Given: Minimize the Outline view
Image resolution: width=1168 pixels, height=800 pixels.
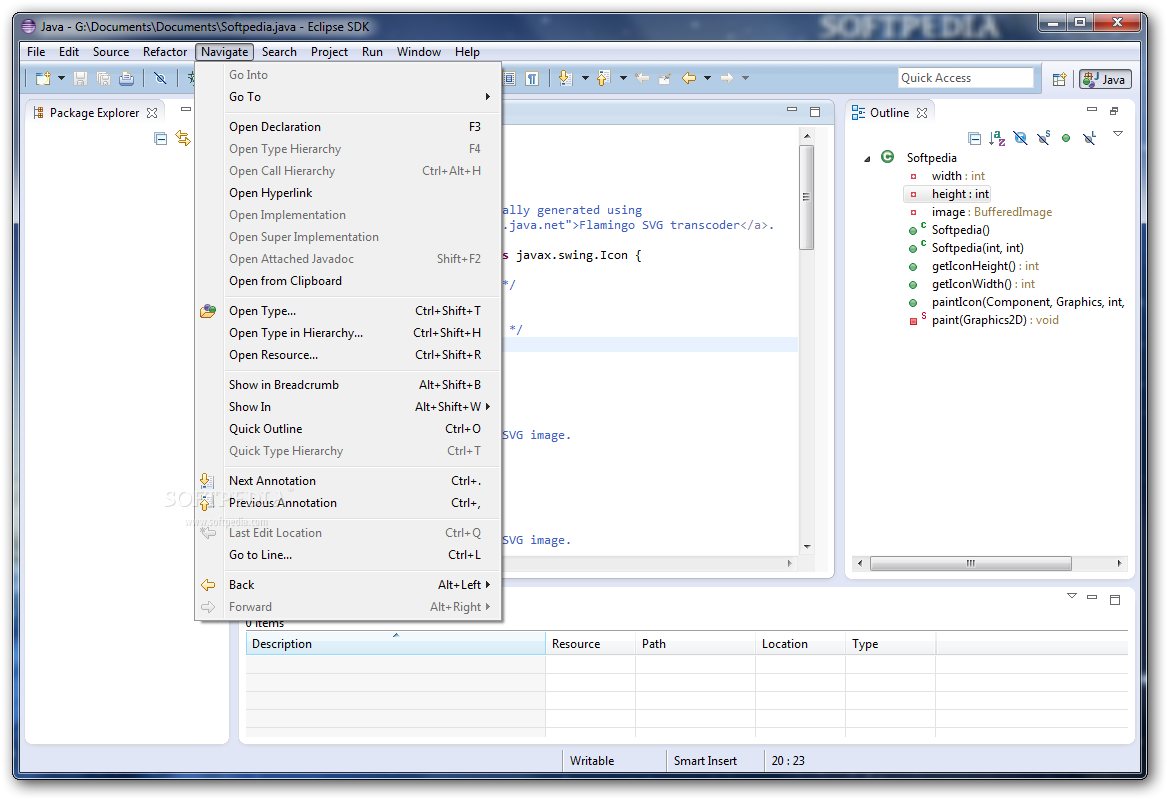Looking at the screenshot, I should coord(1092,109).
